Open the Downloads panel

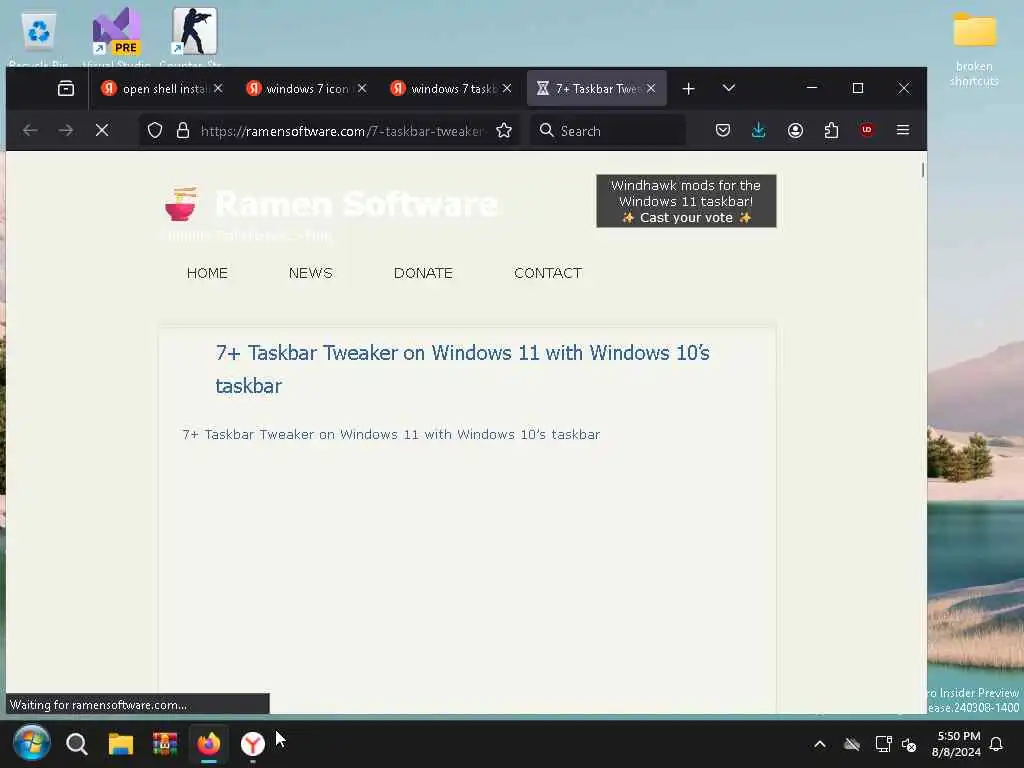[x=759, y=131]
